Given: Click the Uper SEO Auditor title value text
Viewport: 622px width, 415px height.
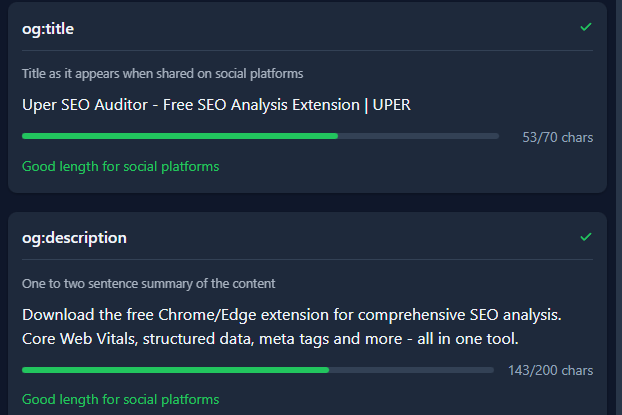Looking at the screenshot, I should point(216,104).
